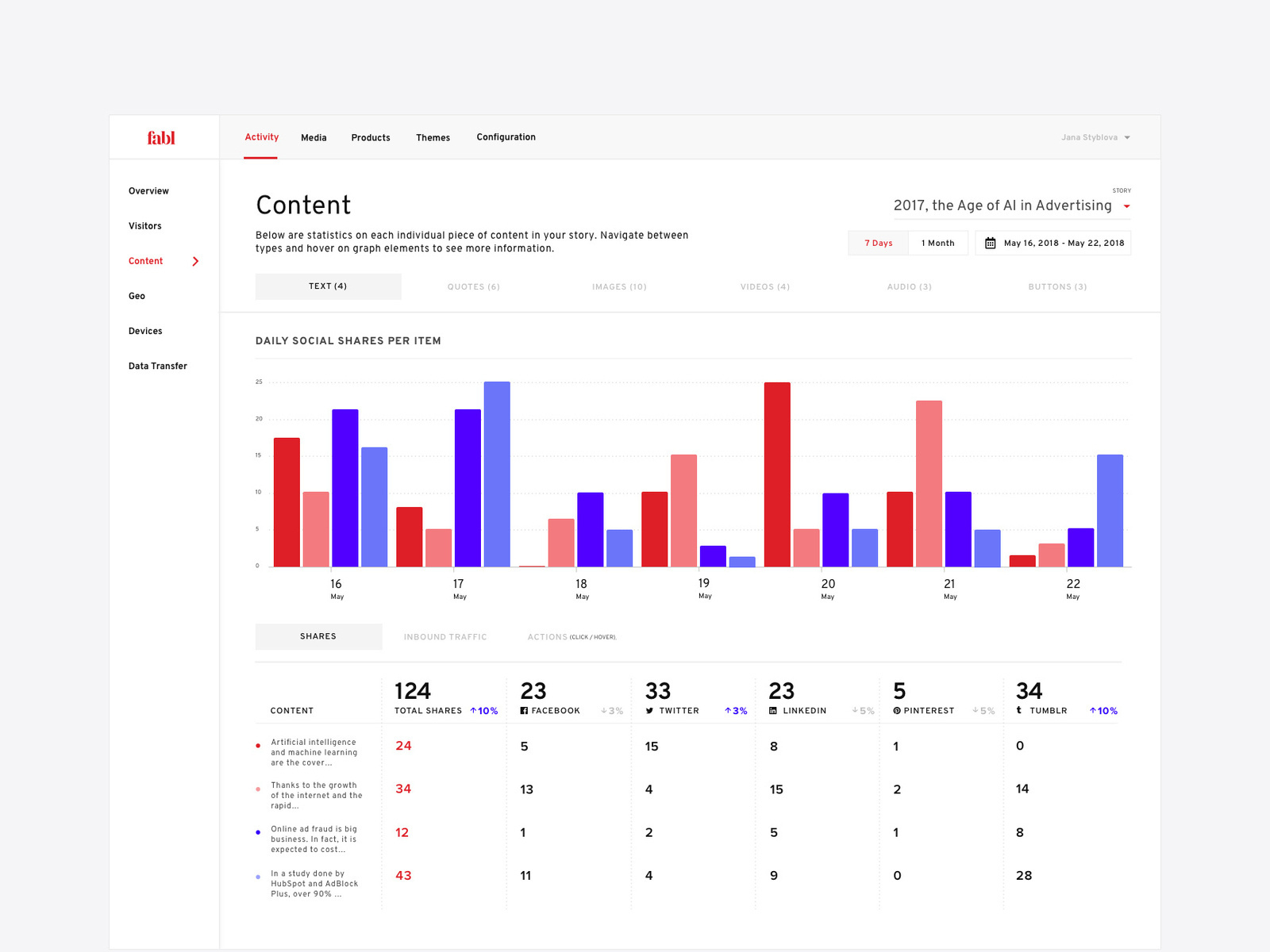
Task: Click the total shares value 43
Action: pyautogui.click(x=403, y=876)
